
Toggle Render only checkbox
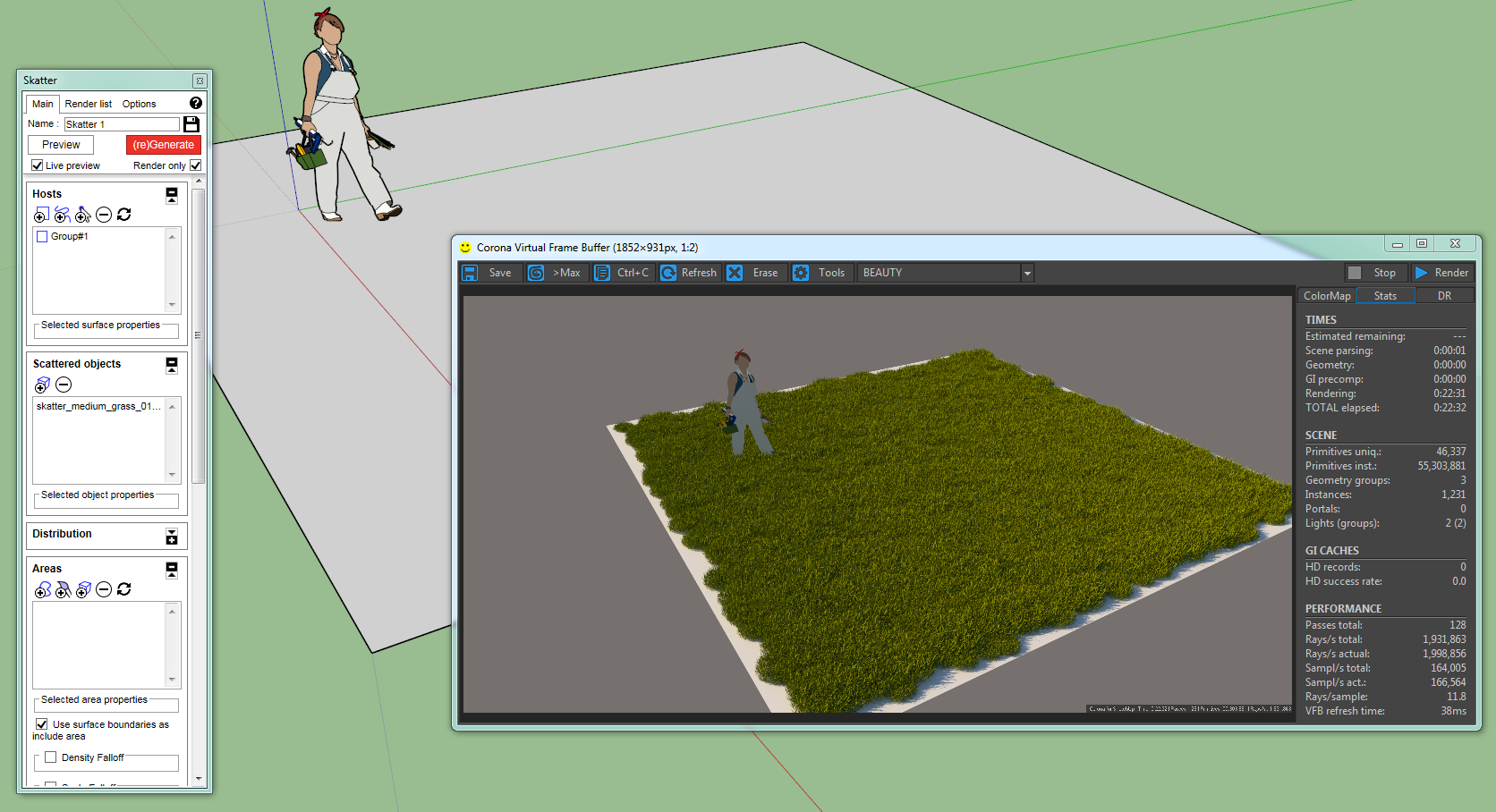(195, 165)
